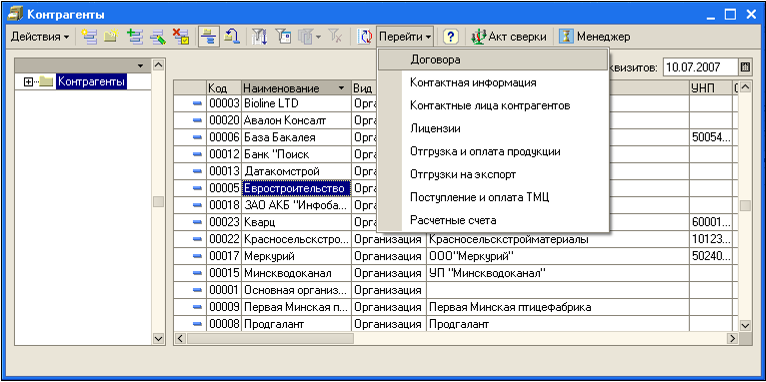Select Контактная информация menu item
The height and width of the screenshot is (382, 766).
493,83
